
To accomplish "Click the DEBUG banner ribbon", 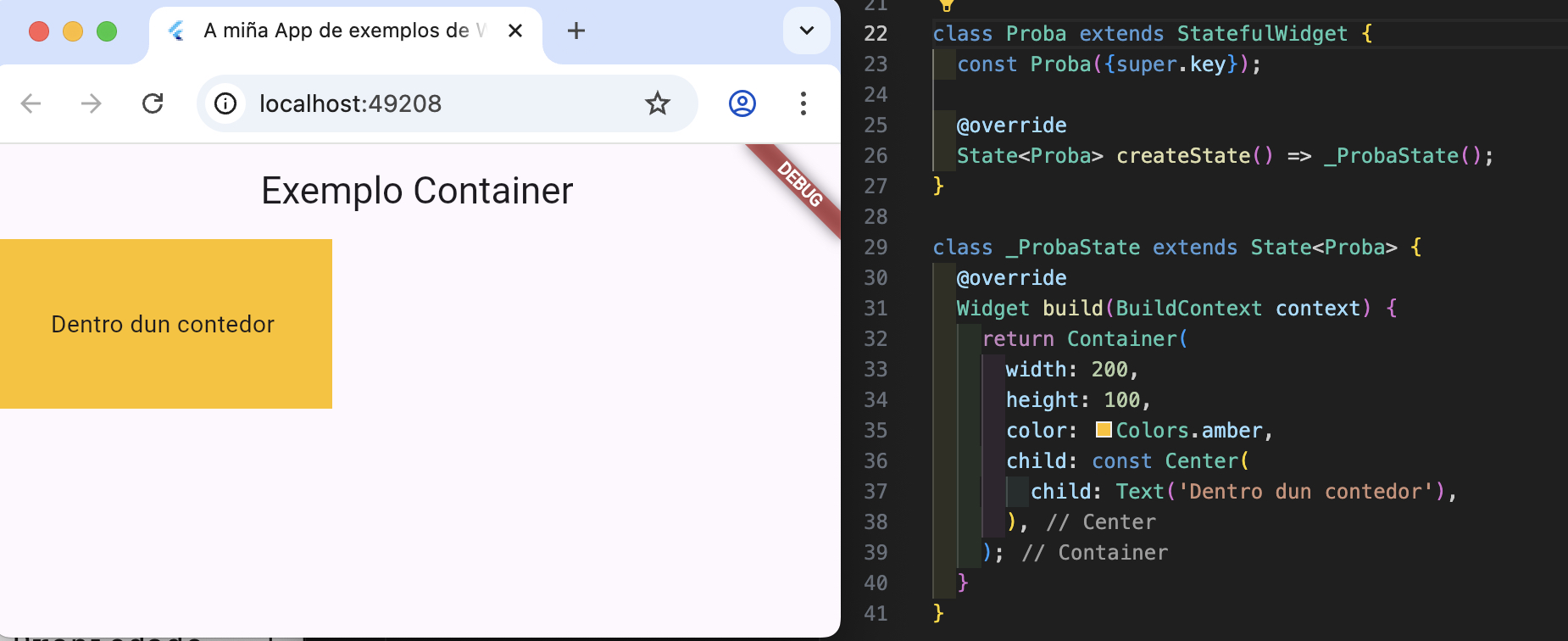I will pos(799,184).
